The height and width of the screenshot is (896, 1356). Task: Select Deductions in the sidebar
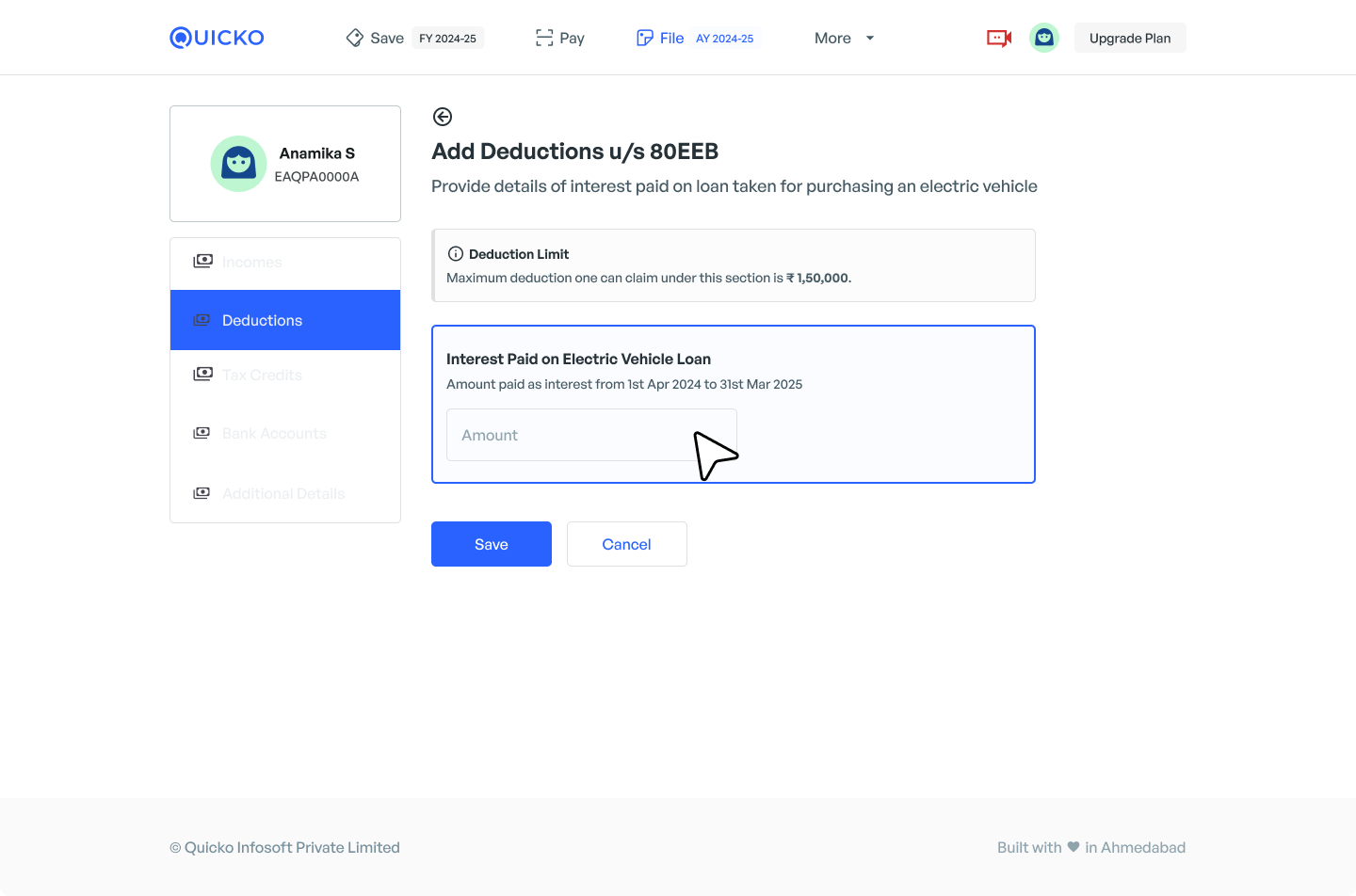coord(285,320)
